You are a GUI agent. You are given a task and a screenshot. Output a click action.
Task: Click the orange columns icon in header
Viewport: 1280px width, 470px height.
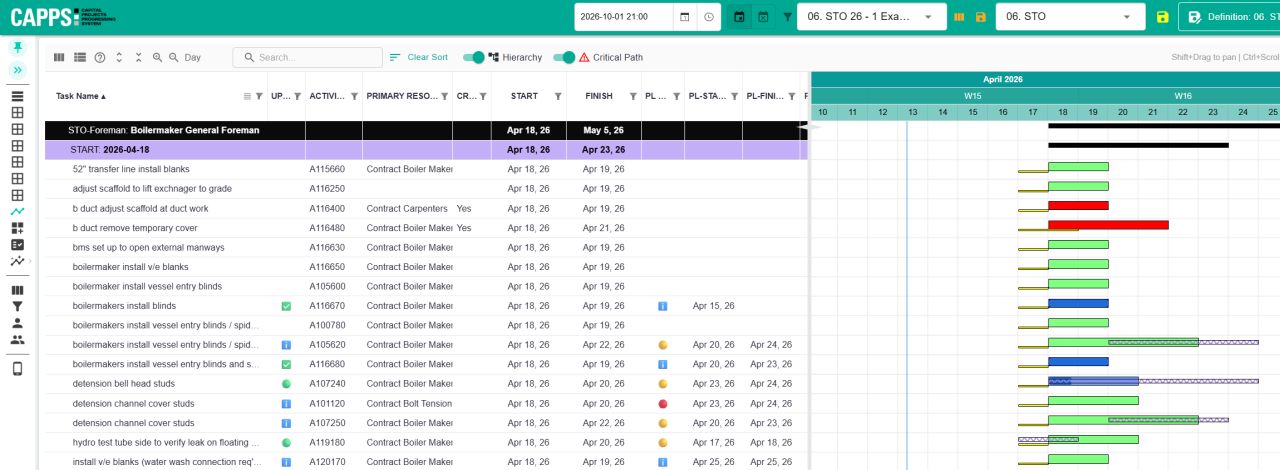(960, 17)
